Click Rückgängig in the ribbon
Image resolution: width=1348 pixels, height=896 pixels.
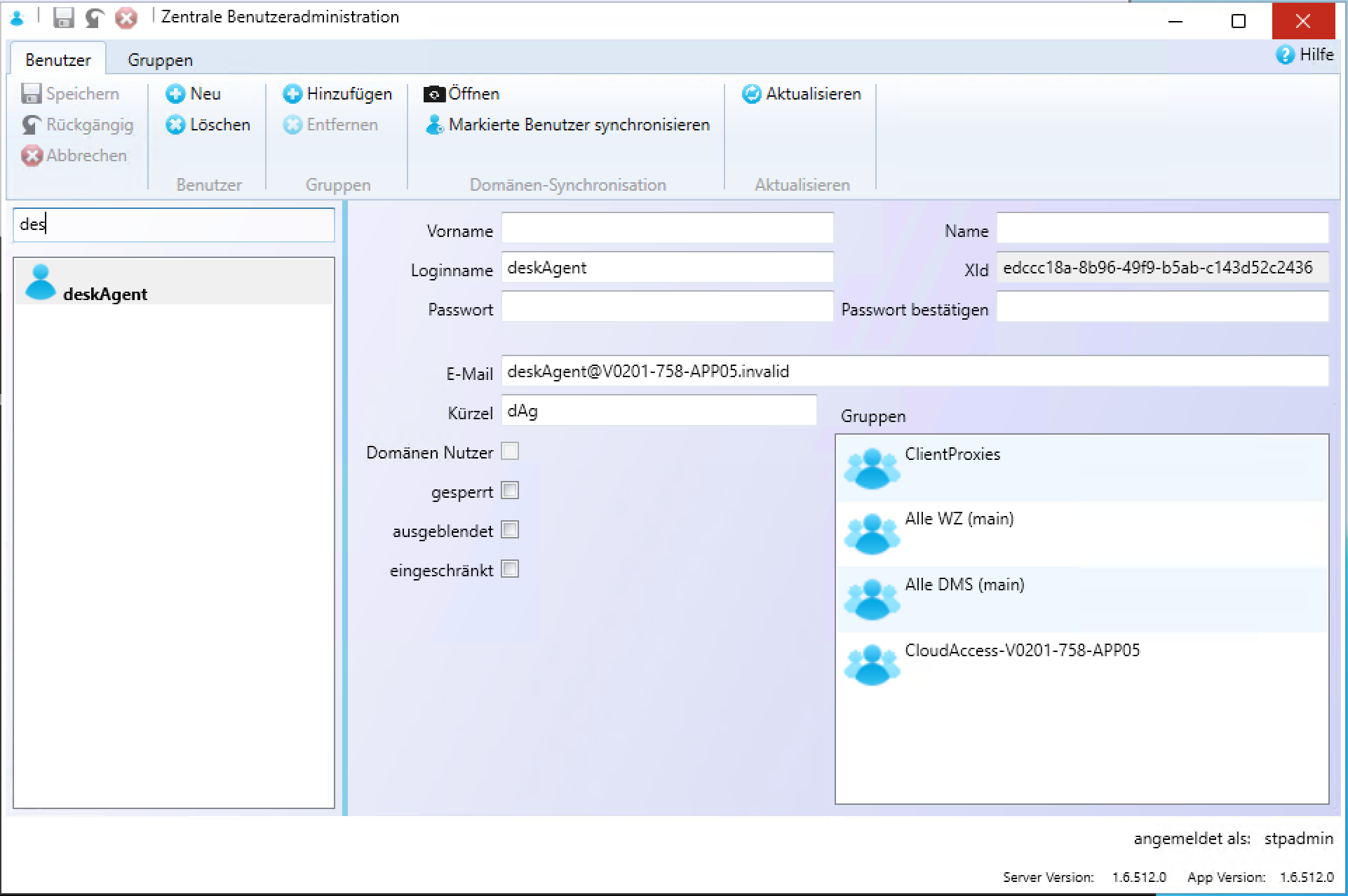pos(77,125)
